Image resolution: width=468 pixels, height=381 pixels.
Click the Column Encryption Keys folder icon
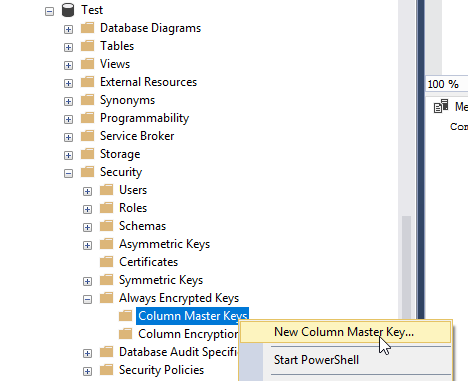click(126, 334)
